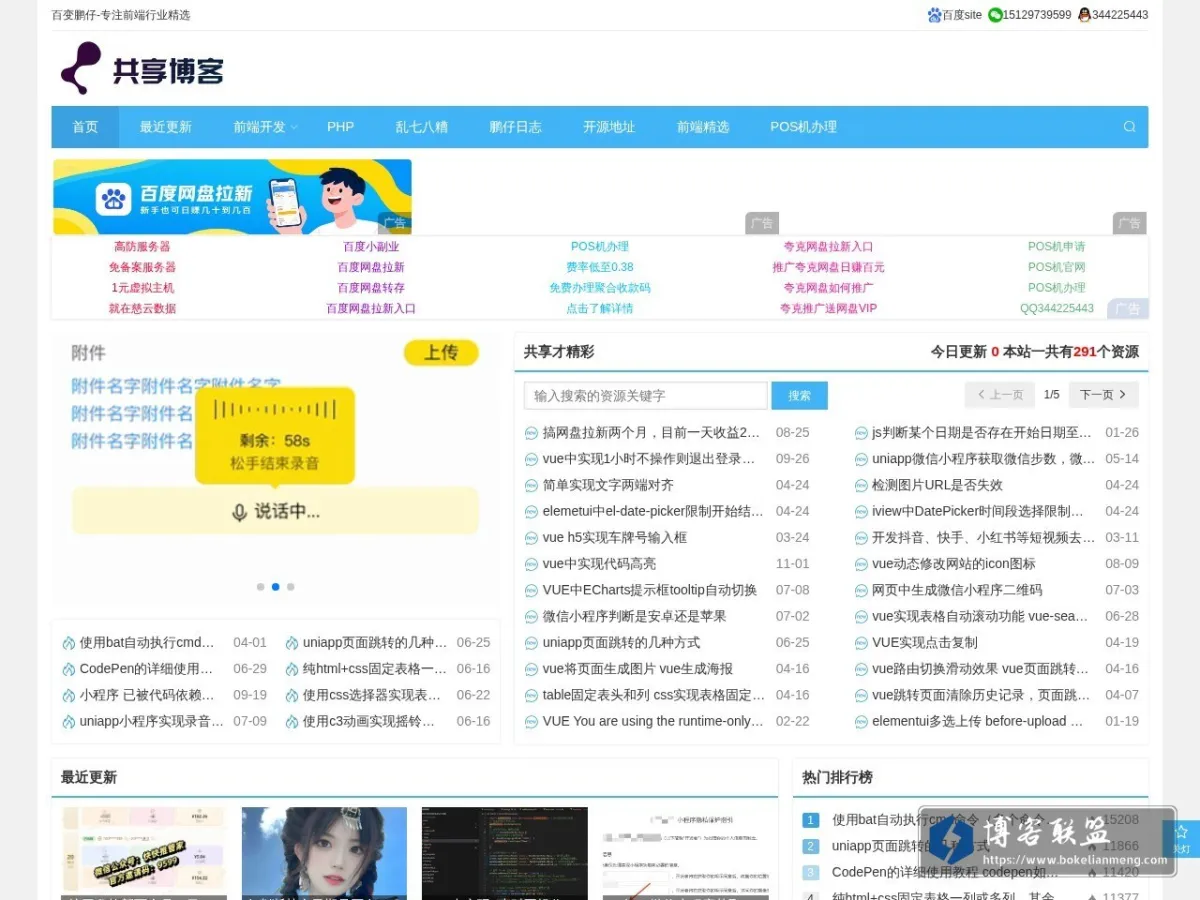
Task: Click the 搜索 button
Action: [x=799, y=395]
